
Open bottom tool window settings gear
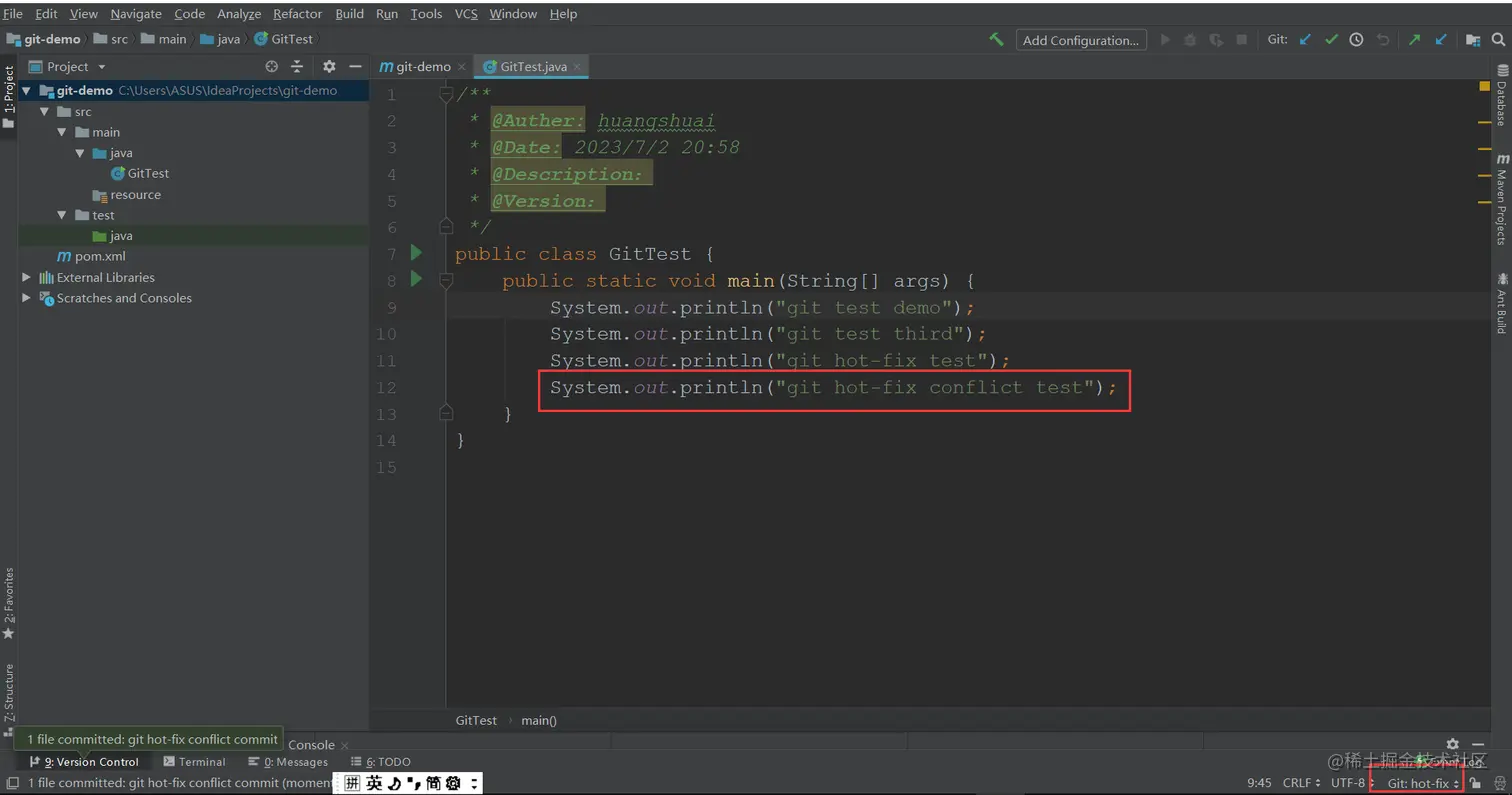pyautogui.click(x=1453, y=744)
